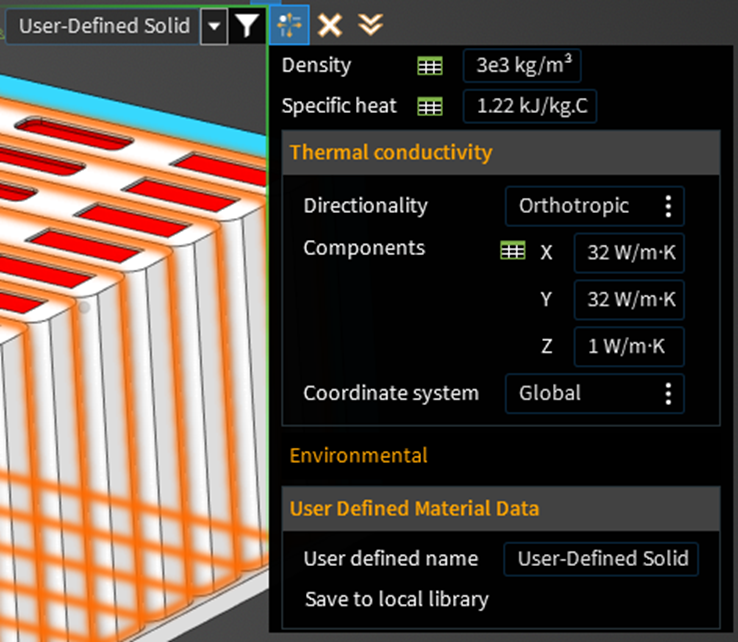
Task: Select the User-Defined Solid material name text
Action: tap(104, 26)
